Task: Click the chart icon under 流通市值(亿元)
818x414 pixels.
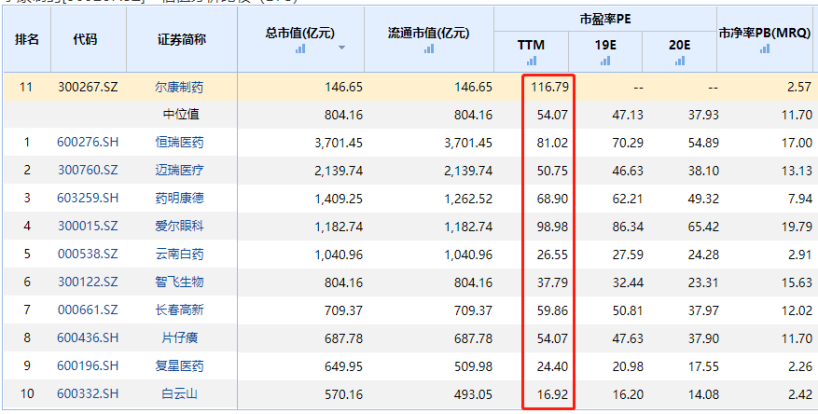Action: pos(429,48)
